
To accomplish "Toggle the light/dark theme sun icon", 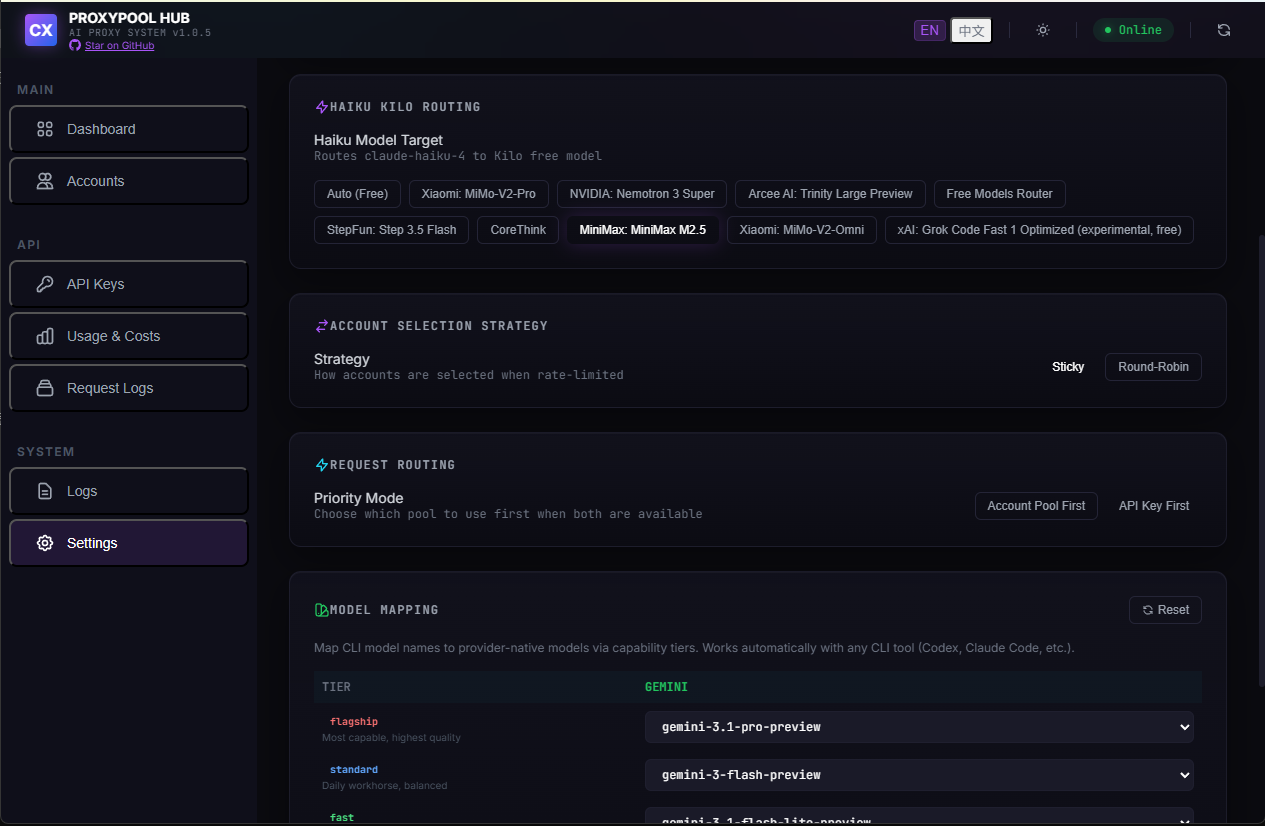I will pos(1043,30).
